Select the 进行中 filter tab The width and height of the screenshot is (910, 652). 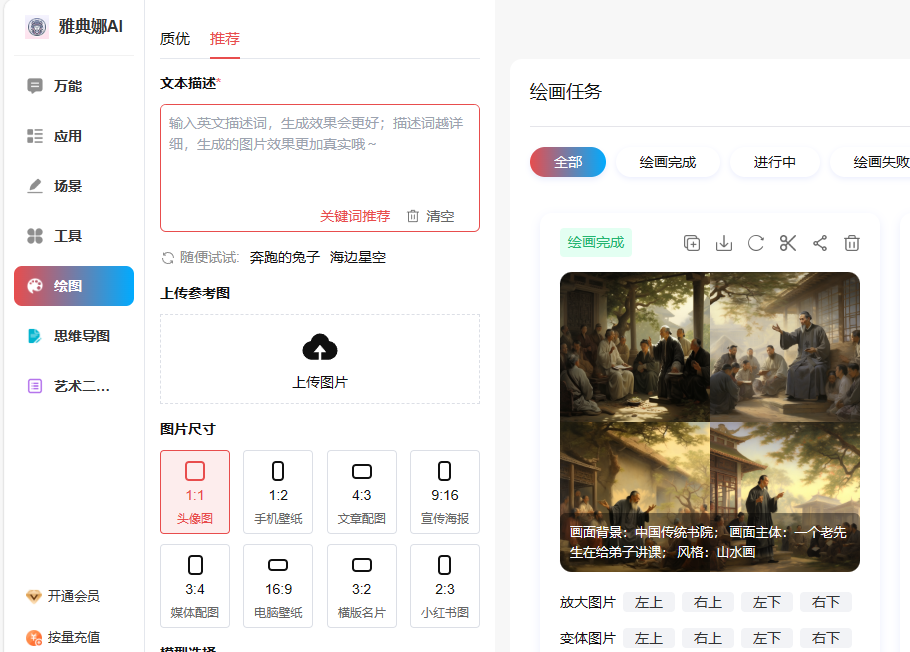coord(774,162)
